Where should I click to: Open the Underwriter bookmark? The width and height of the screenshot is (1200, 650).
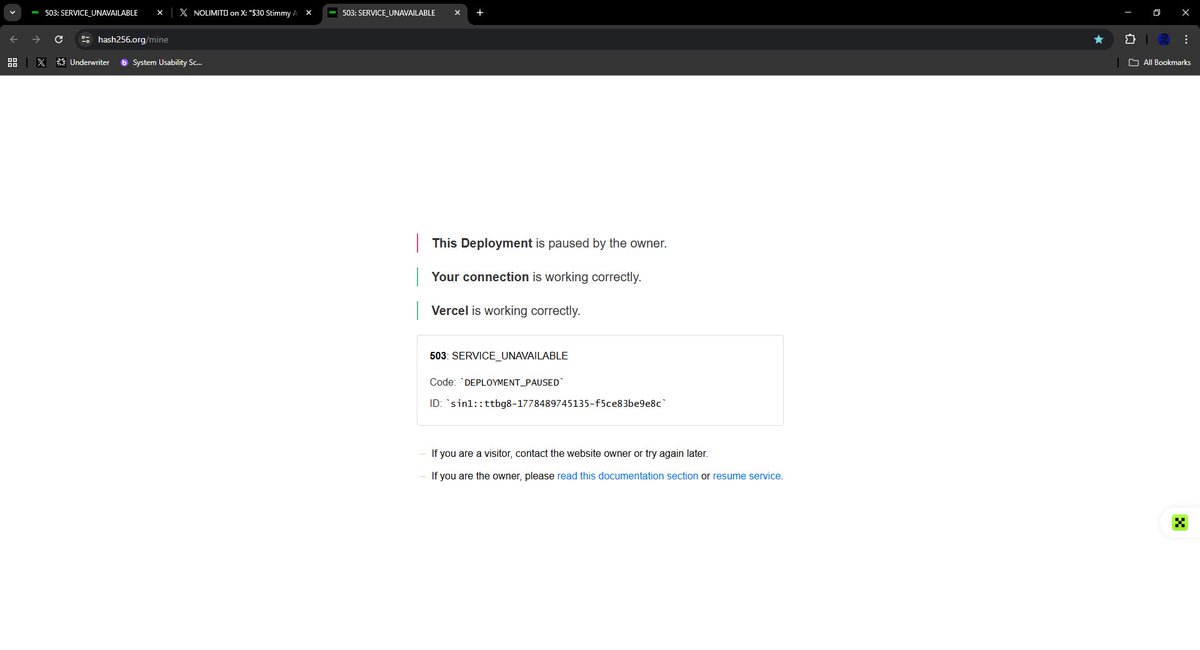pyautogui.click(x=83, y=62)
